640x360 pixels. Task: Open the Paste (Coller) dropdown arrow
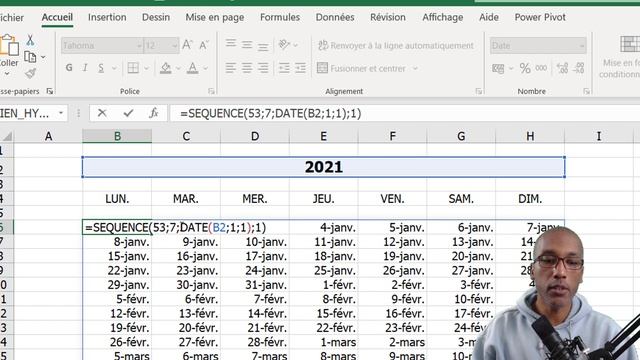point(7,74)
